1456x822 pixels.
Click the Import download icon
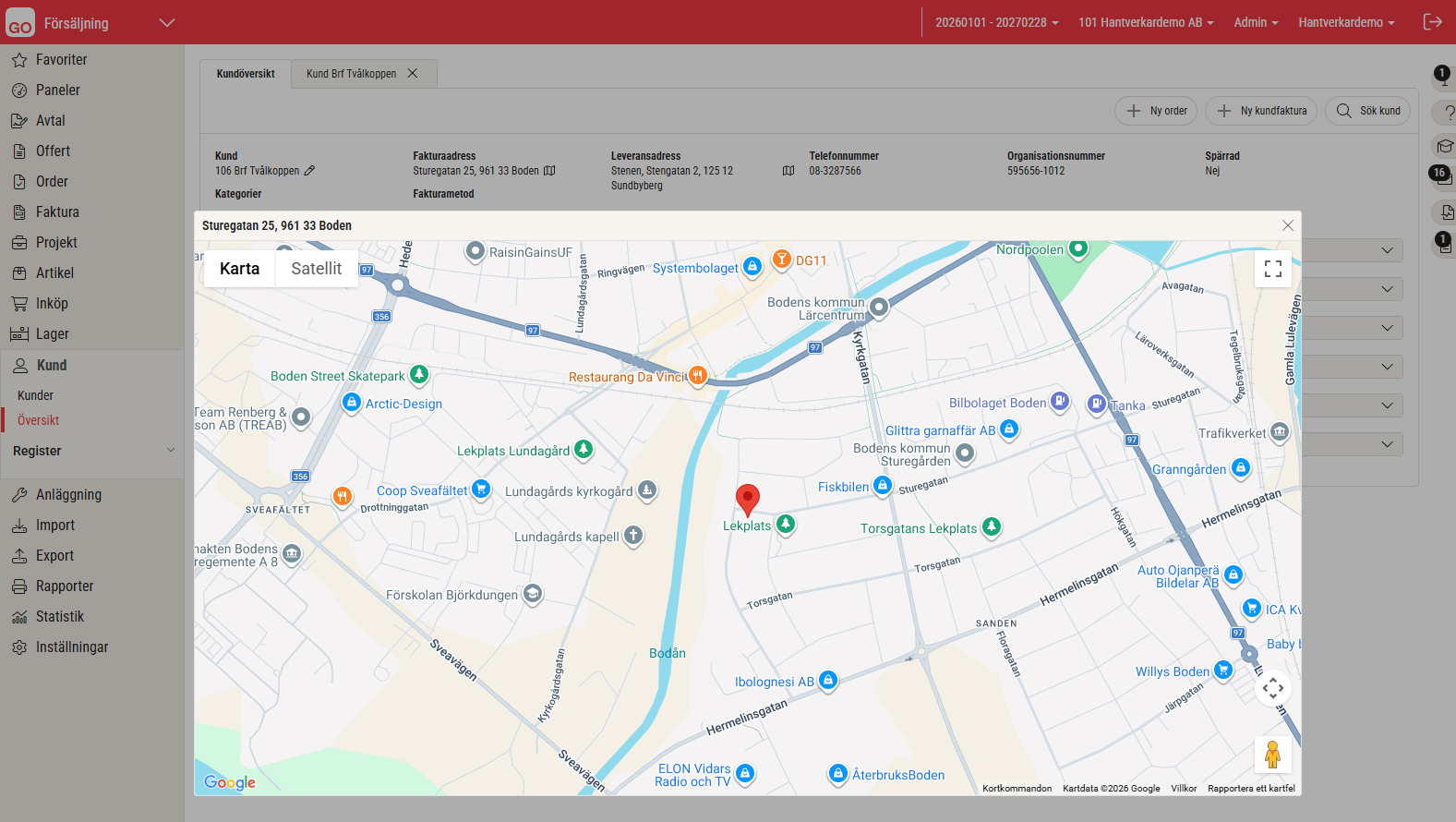coord(19,526)
